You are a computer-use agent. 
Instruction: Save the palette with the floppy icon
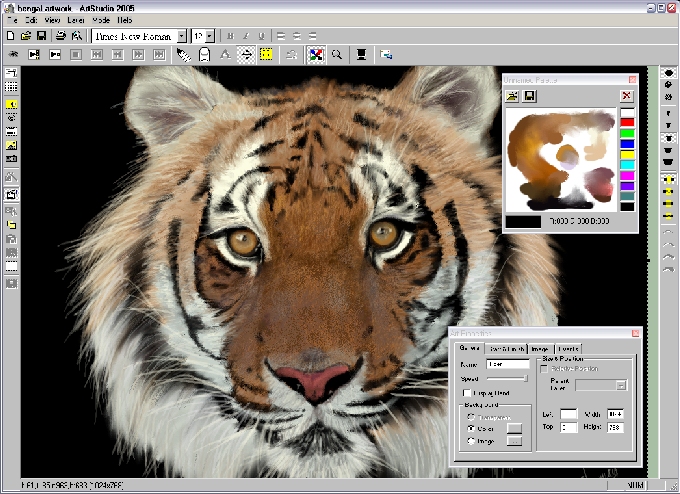(x=530, y=96)
